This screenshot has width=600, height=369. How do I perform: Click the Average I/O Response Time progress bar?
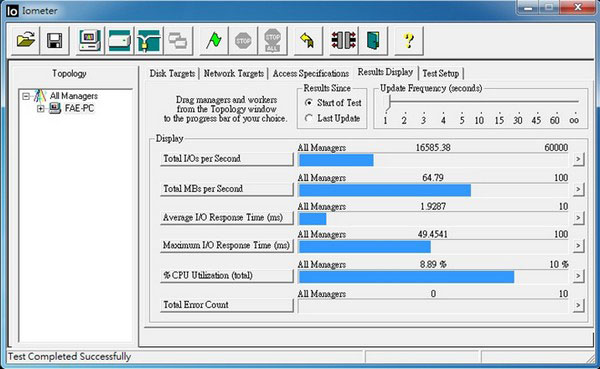(433, 219)
